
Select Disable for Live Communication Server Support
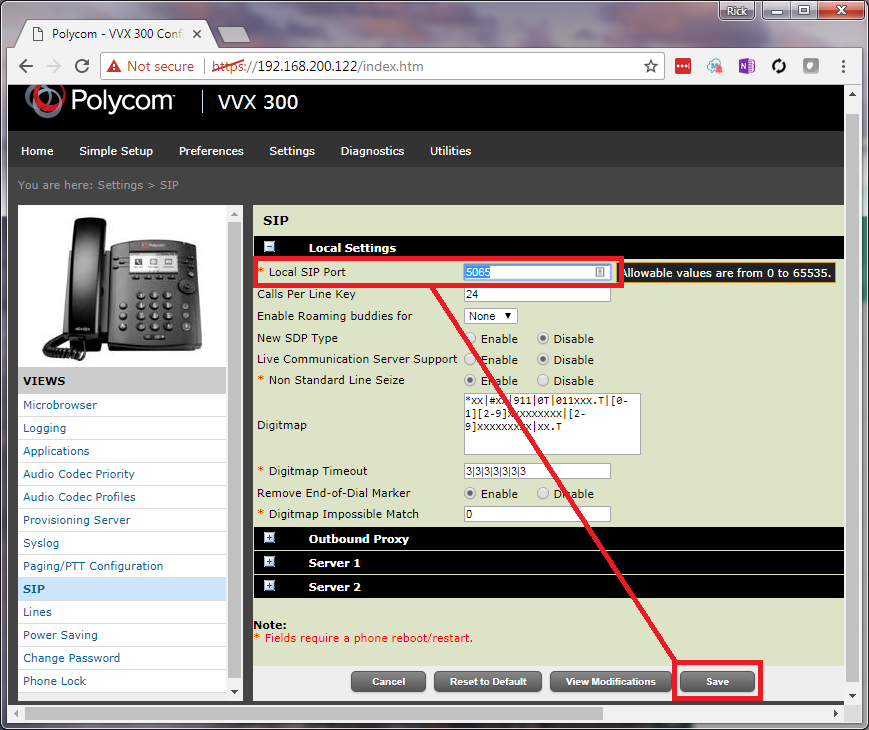(543, 359)
